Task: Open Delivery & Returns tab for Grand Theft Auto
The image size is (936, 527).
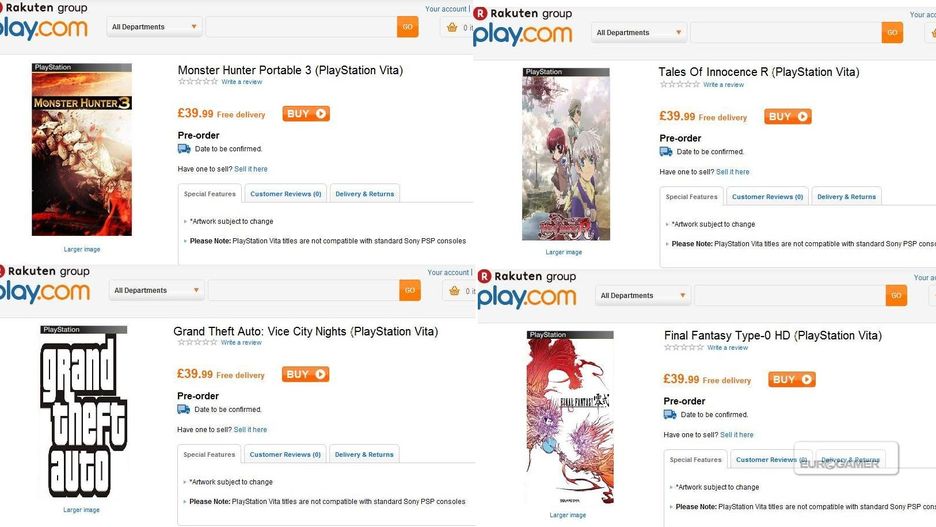Action: (364, 454)
